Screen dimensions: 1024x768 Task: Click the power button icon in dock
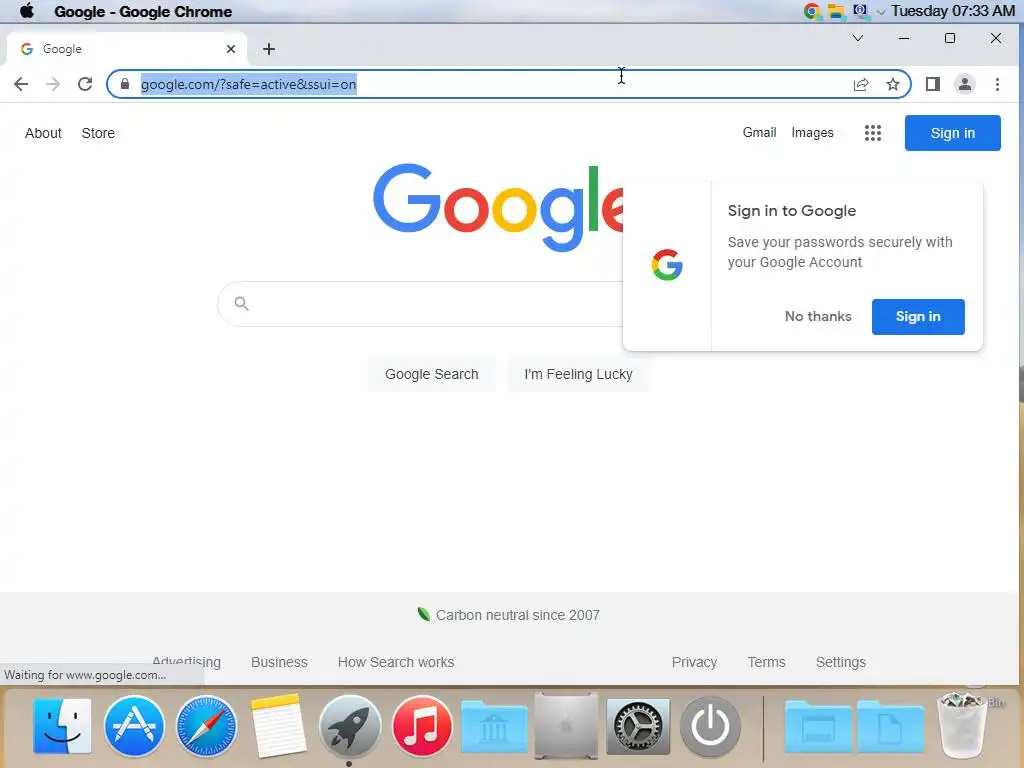(710, 726)
